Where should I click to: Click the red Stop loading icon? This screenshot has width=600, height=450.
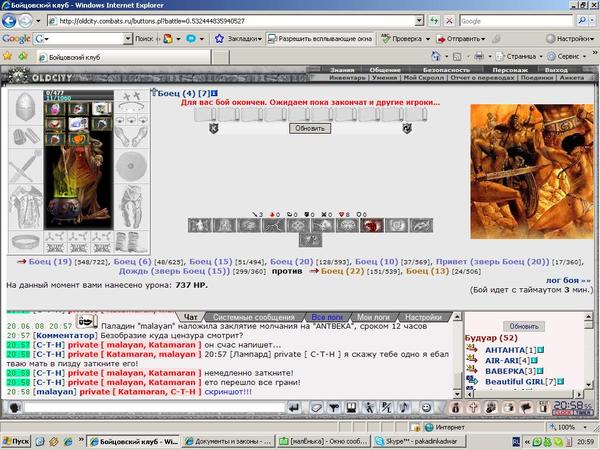[449, 21]
